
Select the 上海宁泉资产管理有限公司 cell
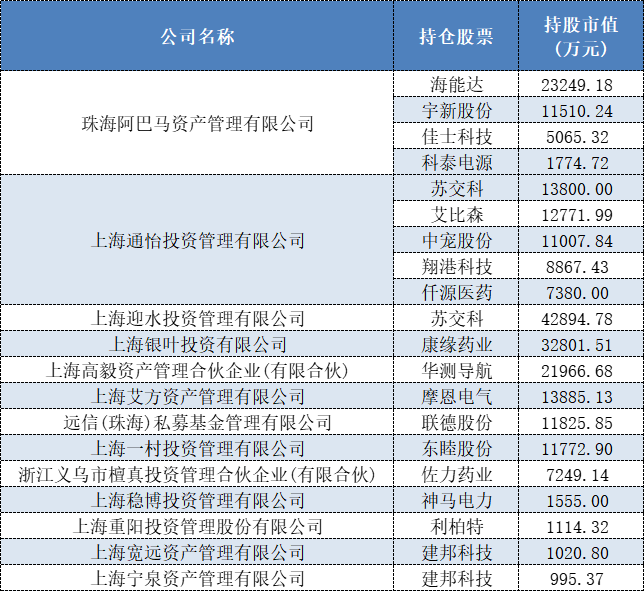pos(197,578)
